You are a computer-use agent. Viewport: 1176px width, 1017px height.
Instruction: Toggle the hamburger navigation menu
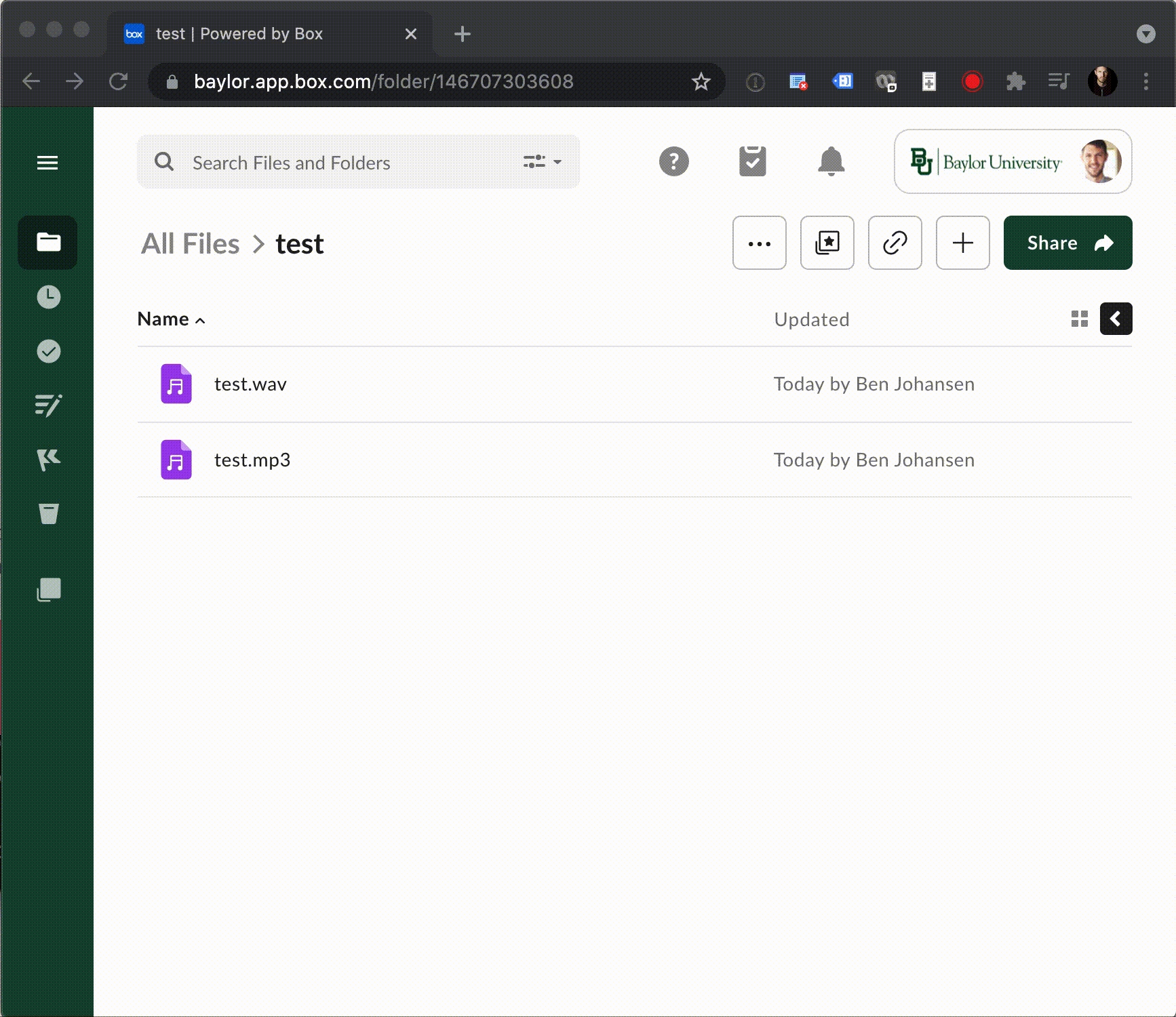(47, 163)
